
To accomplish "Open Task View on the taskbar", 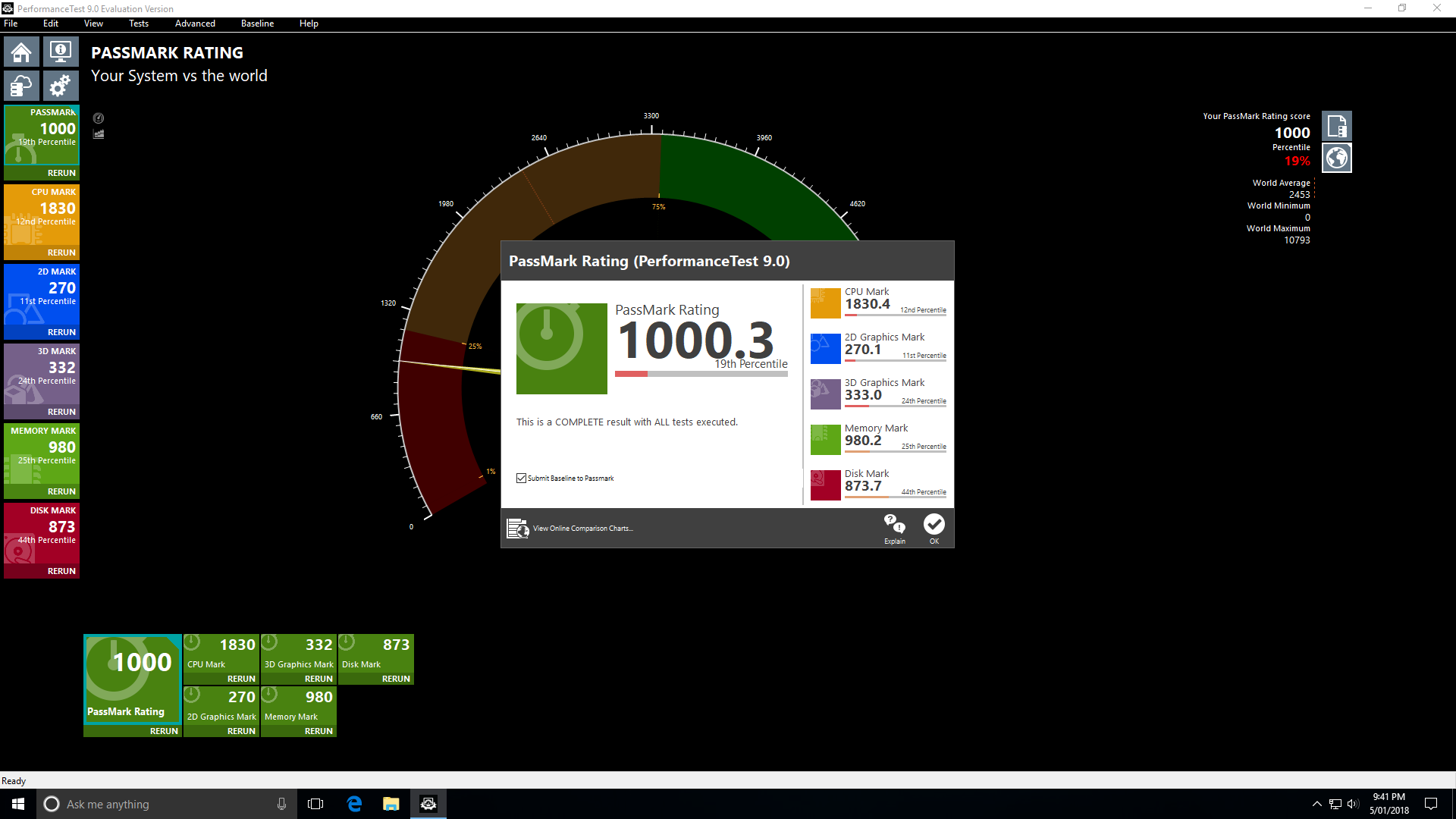I will point(315,804).
